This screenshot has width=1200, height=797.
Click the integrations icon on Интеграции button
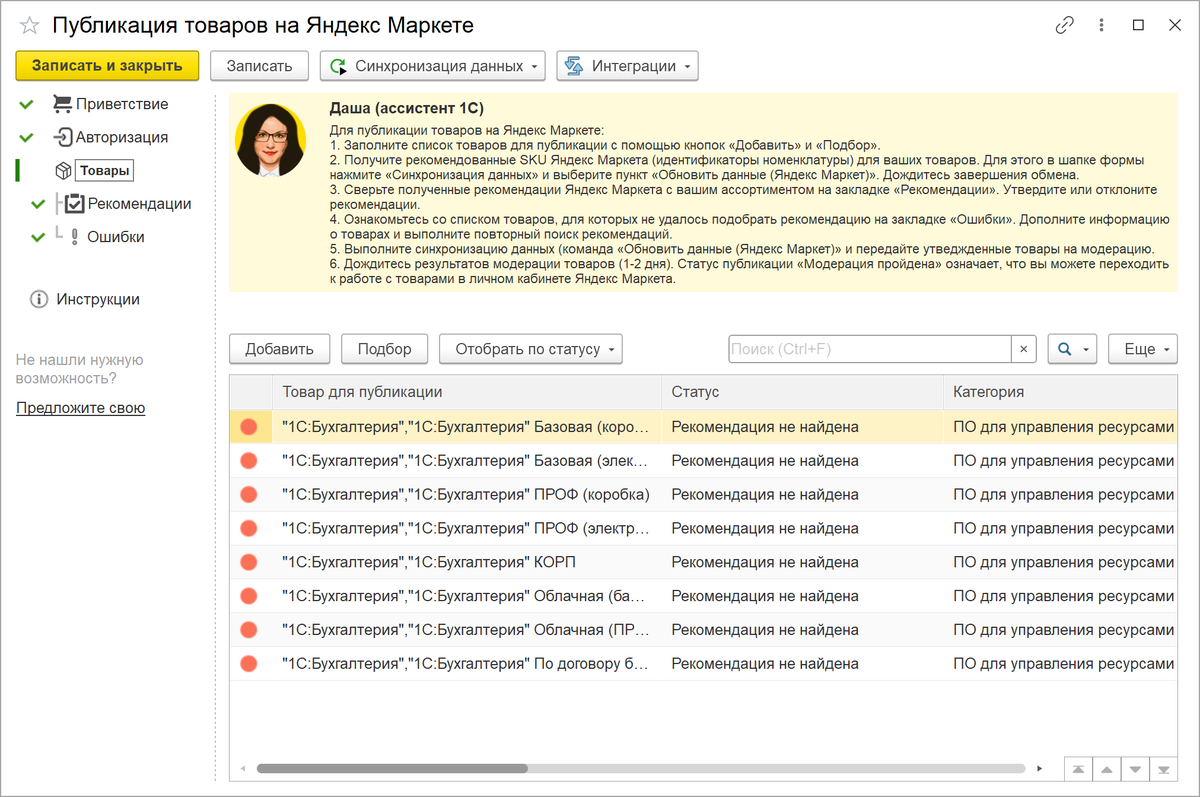(574, 66)
